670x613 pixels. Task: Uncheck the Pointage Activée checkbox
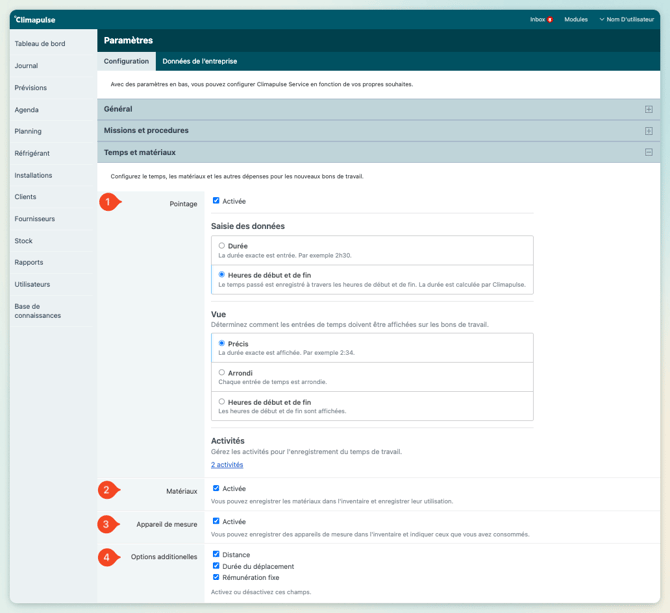click(216, 201)
